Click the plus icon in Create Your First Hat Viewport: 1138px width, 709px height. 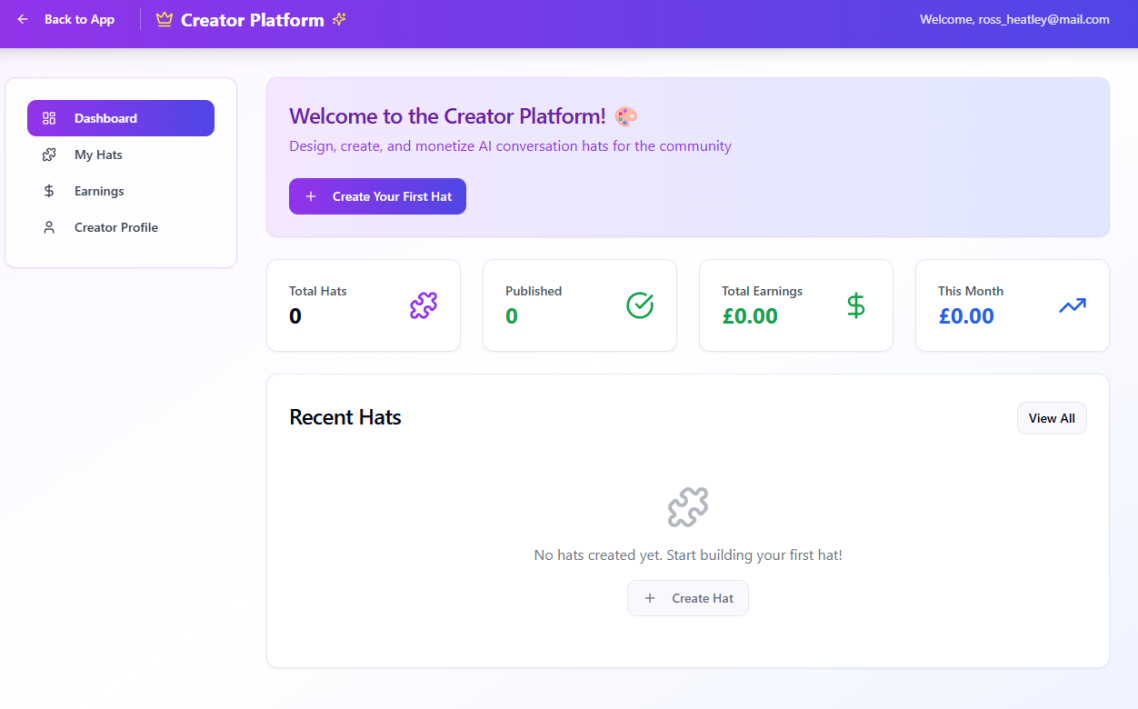coord(311,197)
